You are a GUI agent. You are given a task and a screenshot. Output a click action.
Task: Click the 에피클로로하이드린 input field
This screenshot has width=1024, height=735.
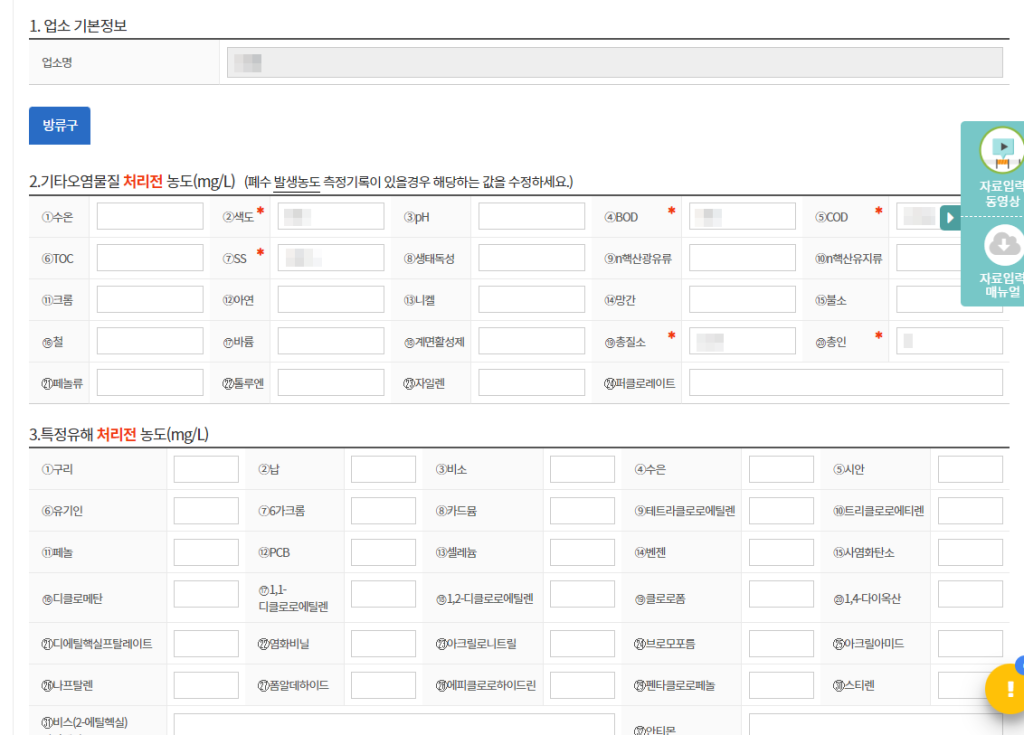583,685
